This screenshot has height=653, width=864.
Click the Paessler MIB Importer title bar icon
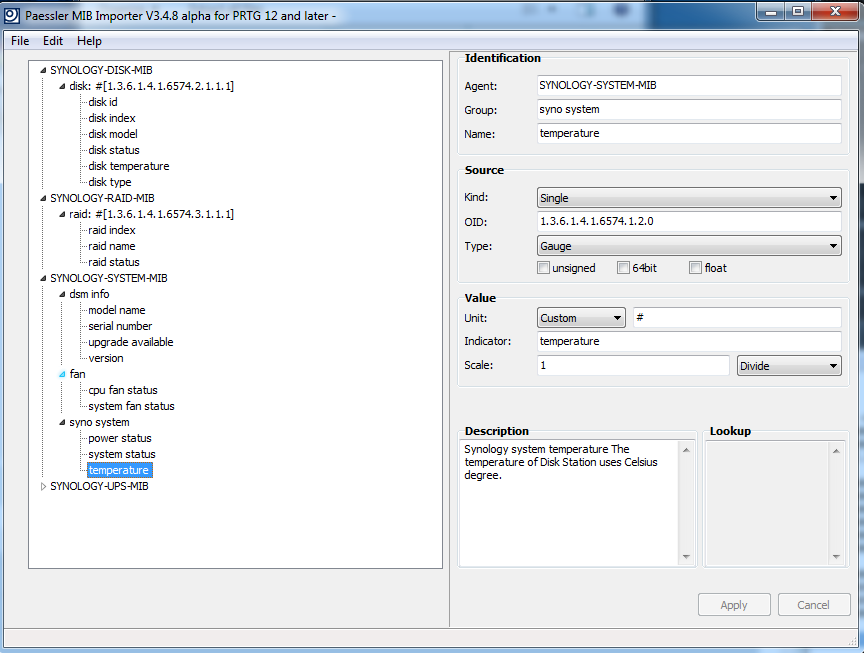tap(12, 15)
